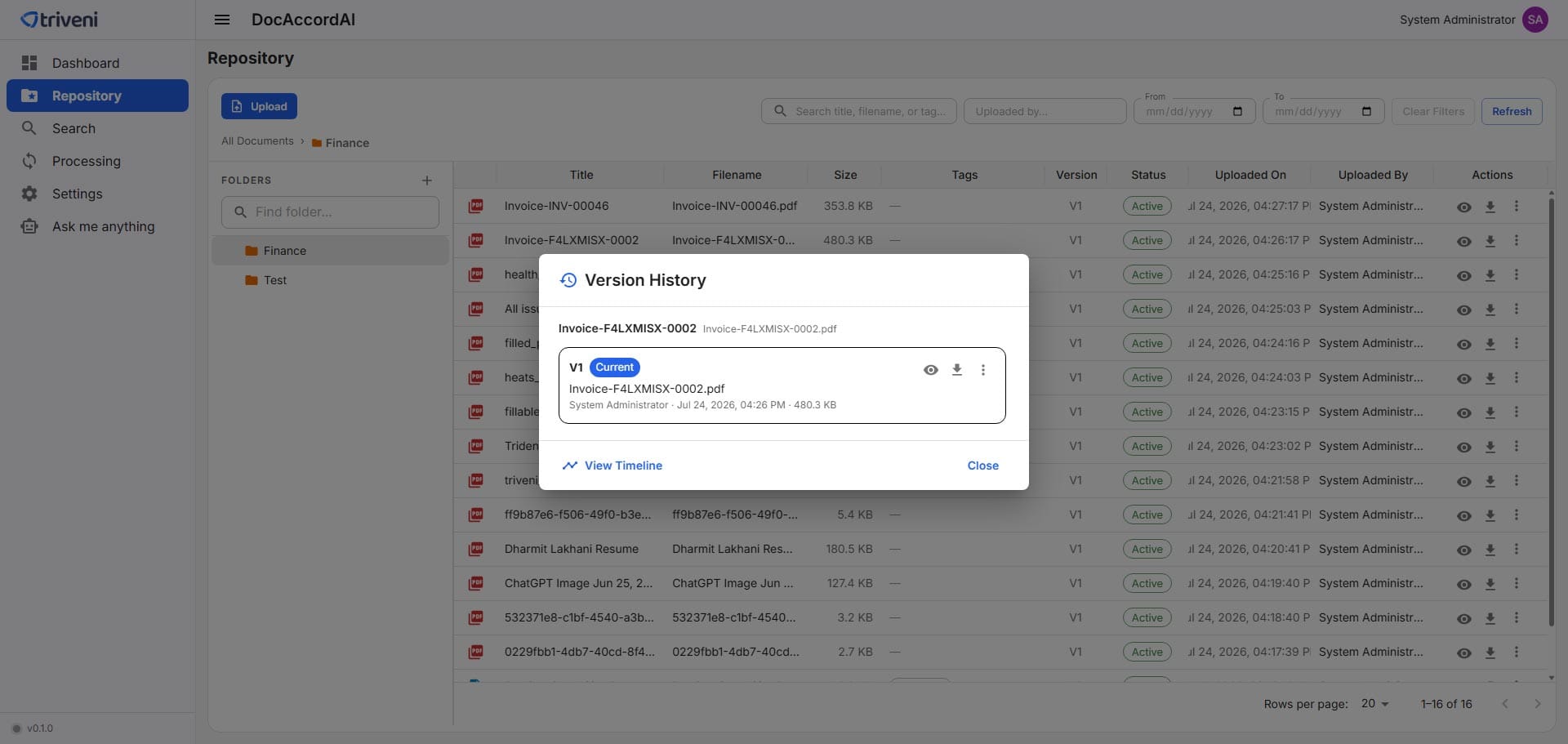View Invoice-INV-00046 with eye icon

point(1463,207)
